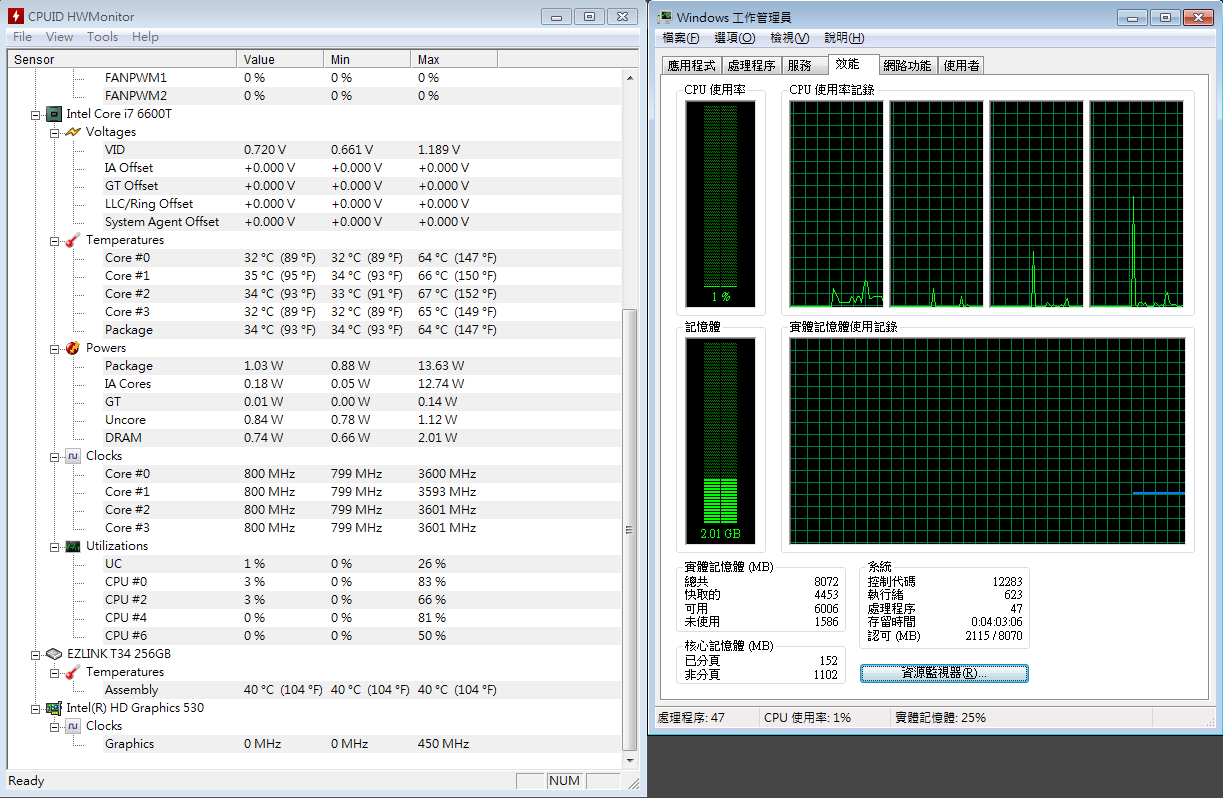The width and height of the screenshot is (1223, 798).
Task: Collapse the Voltages tree node
Action: (55, 132)
